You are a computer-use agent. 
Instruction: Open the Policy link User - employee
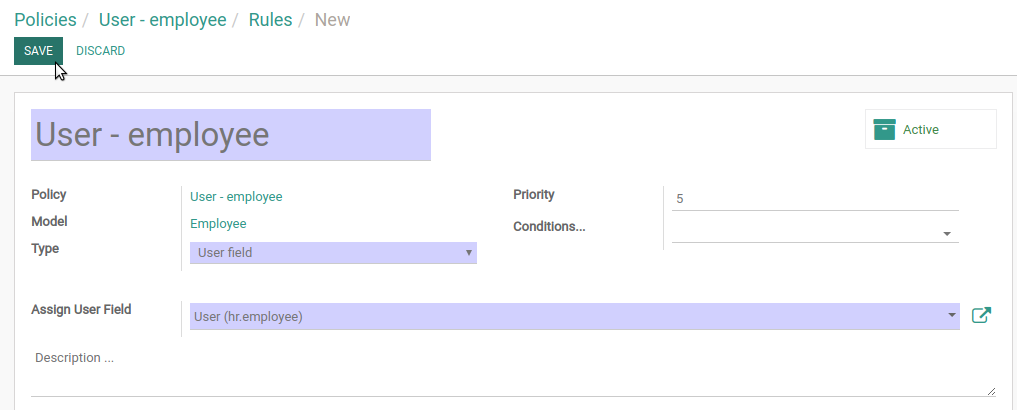coord(236,197)
